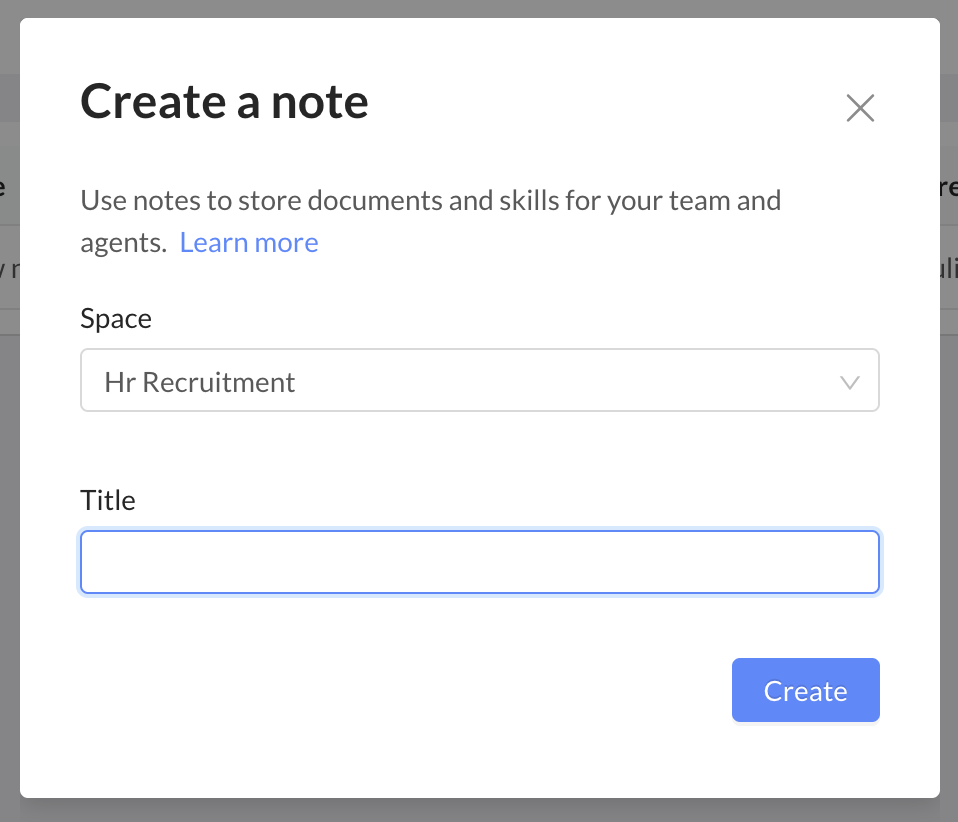Open the Space dropdown showing Hr Recruitment

(x=480, y=380)
